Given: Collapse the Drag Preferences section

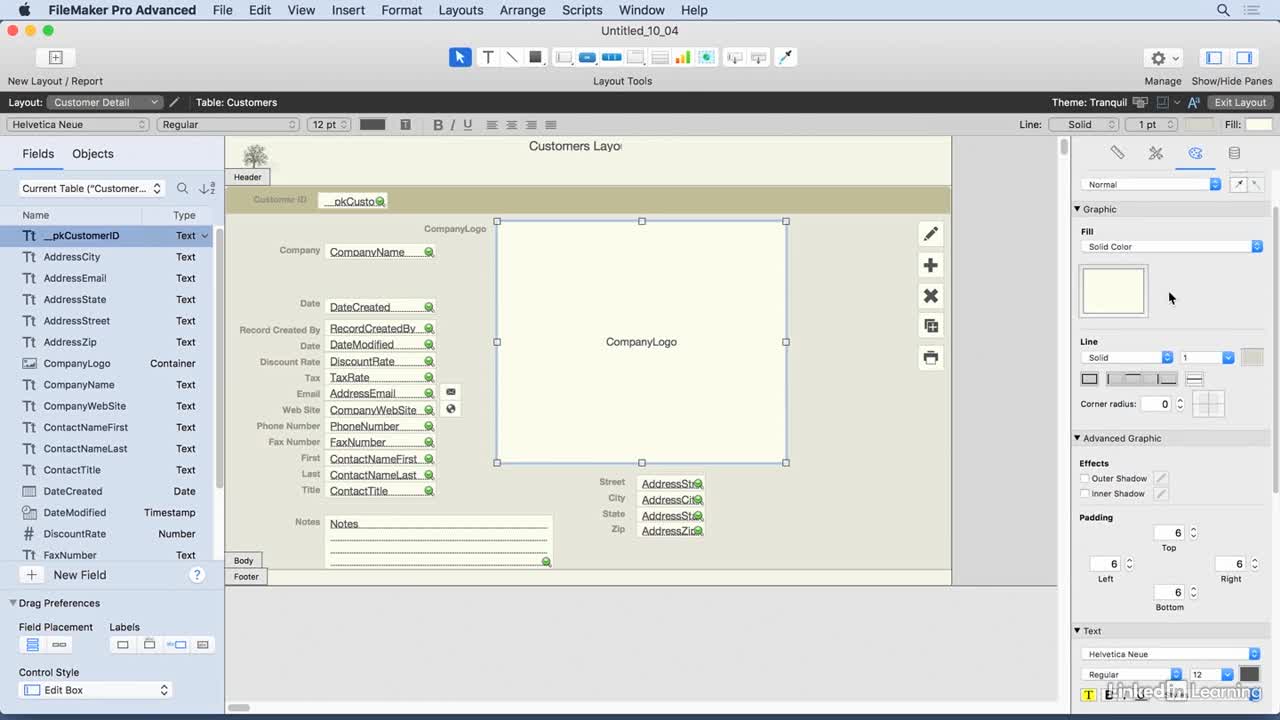Looking at the screenshot, I should [x=13, y=603].
